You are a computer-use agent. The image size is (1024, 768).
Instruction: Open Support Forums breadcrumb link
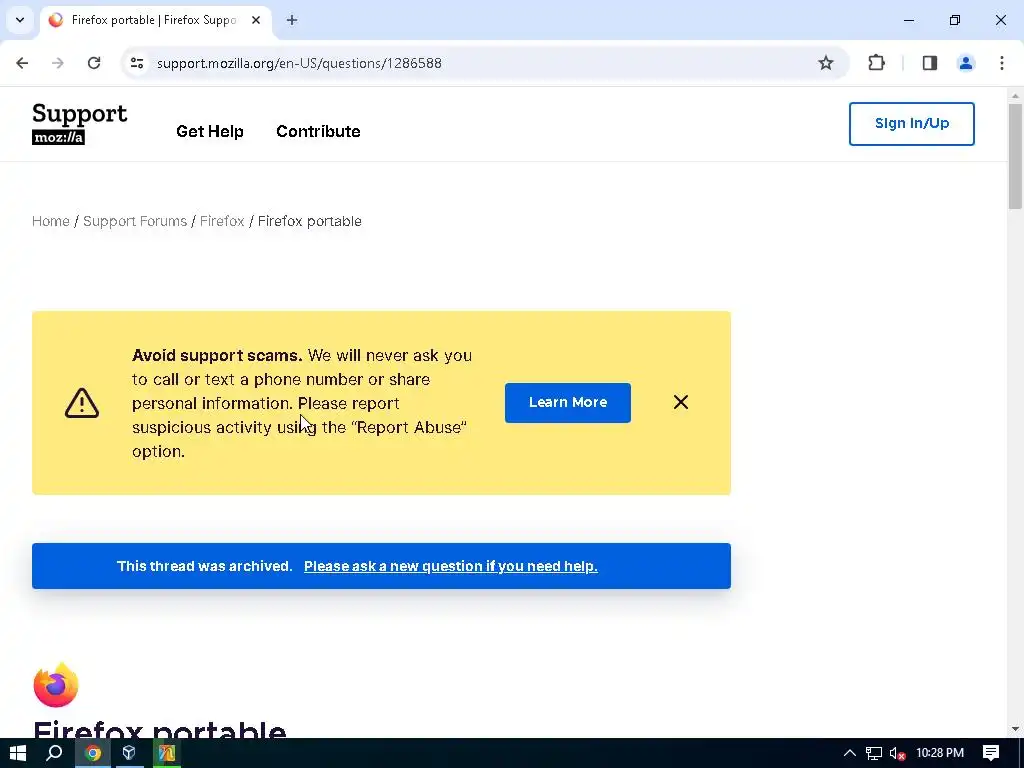(x=135, y=221)
